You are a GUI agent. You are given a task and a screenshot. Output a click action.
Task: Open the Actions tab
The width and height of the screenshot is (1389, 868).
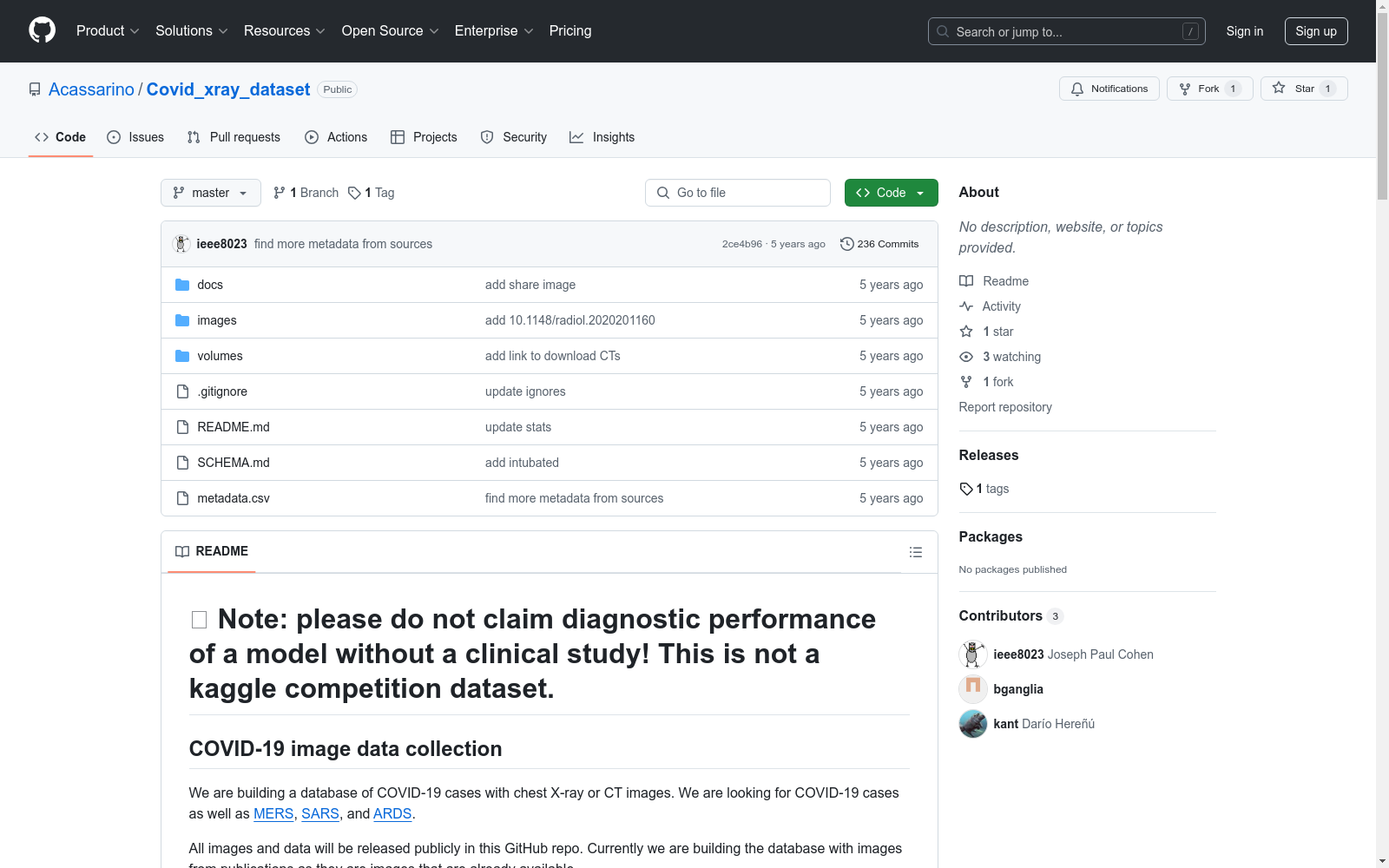pyautogui.click(x=336, y=137)
